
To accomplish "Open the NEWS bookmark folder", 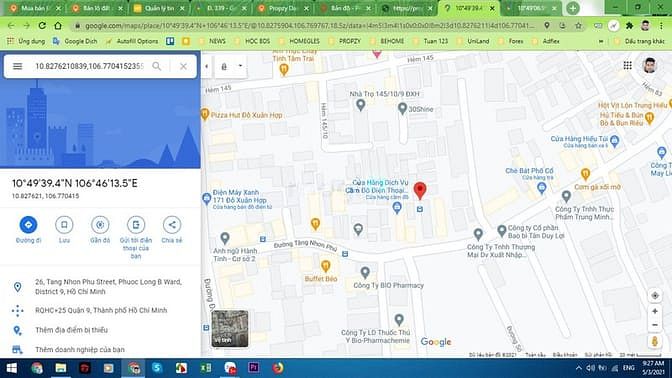I will (x=213, y=41).
